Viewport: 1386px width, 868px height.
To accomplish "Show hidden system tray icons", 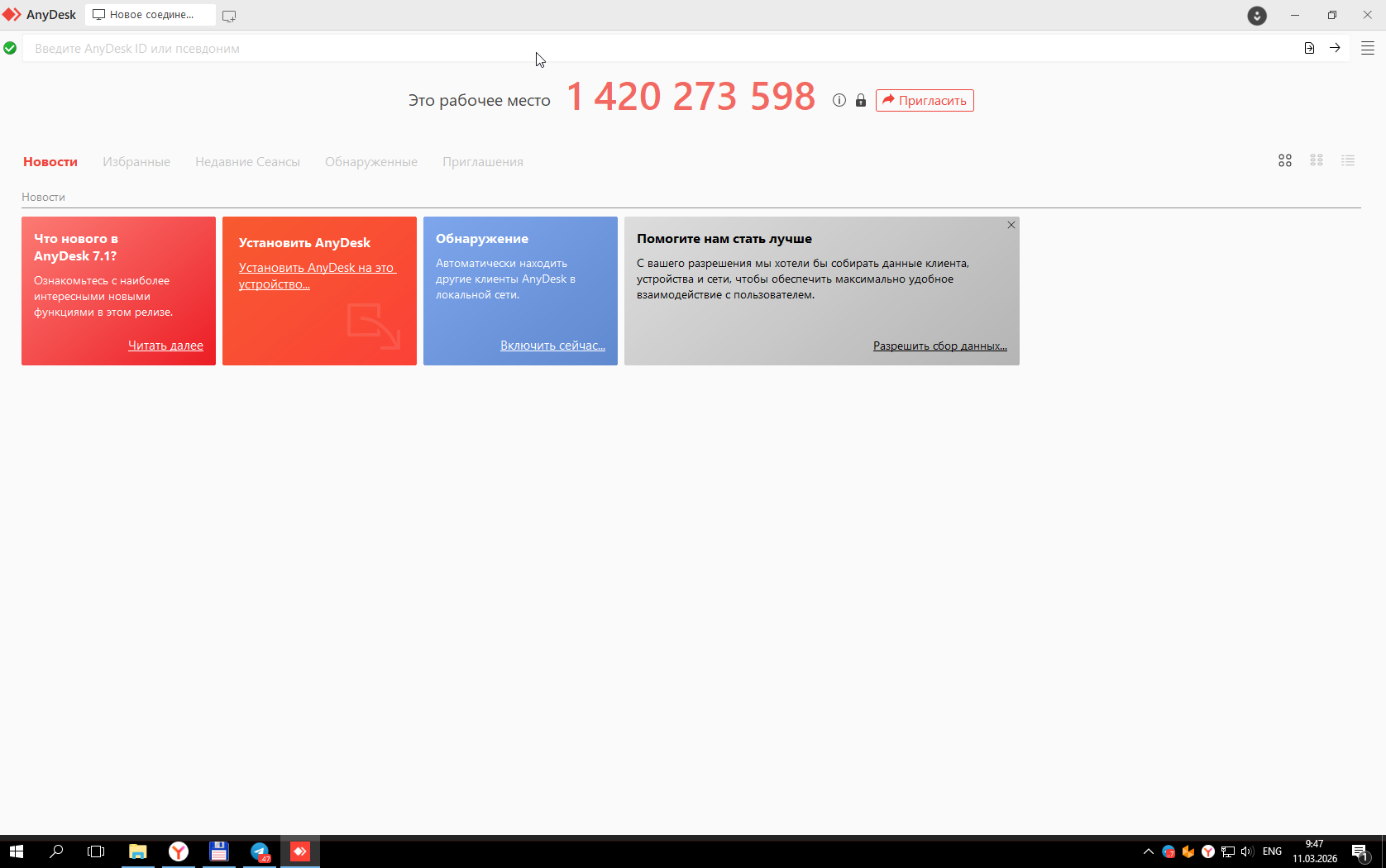I will coord(1149,851).
